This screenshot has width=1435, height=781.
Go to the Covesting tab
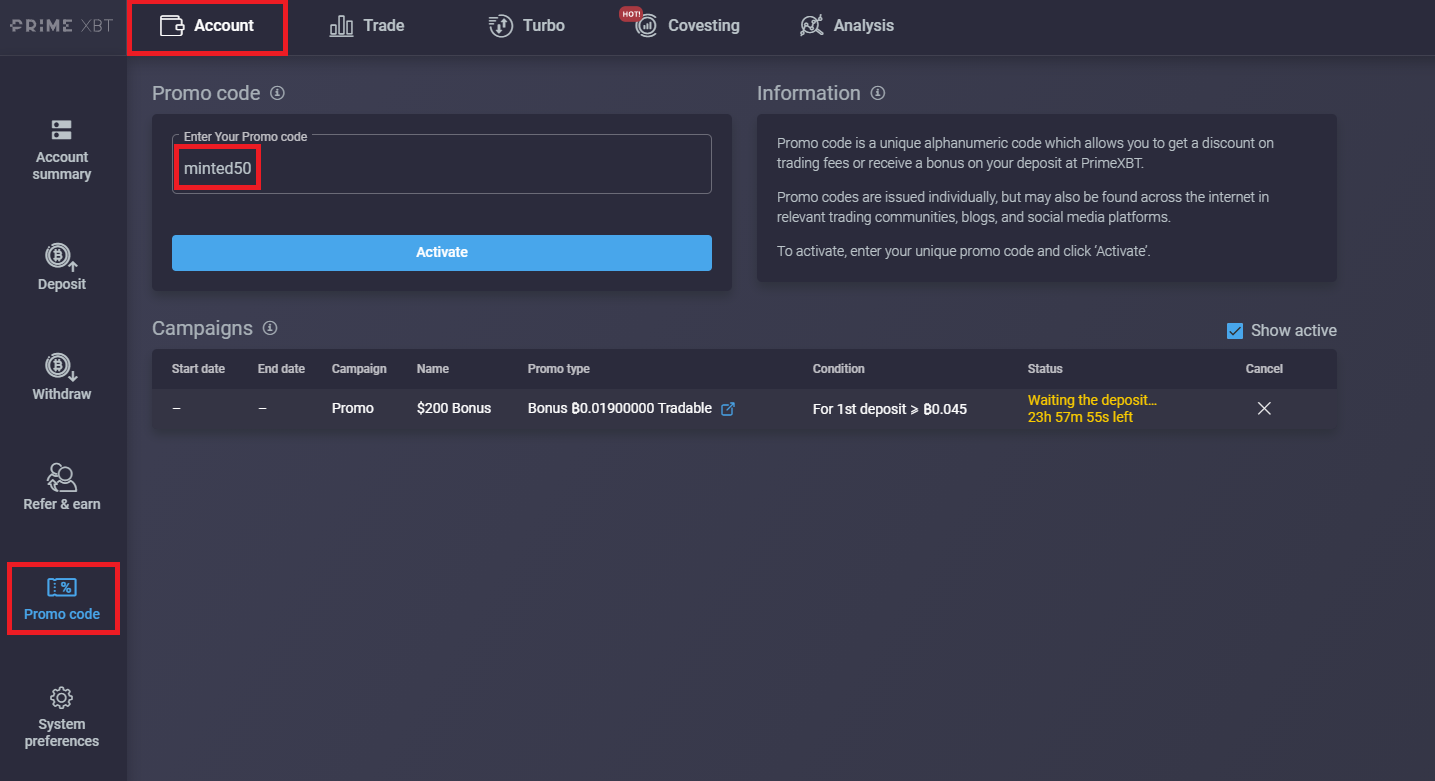(688, 26)
